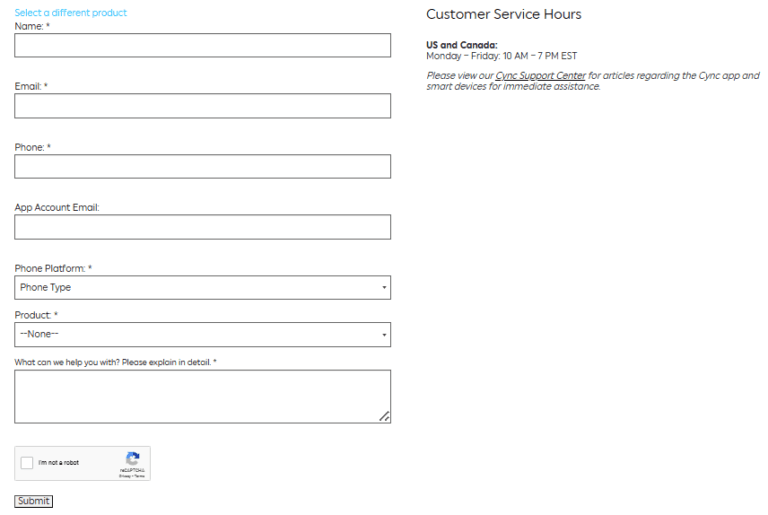Open the Cync Support Center link
768x515 pixels.
tap(540, 76)
